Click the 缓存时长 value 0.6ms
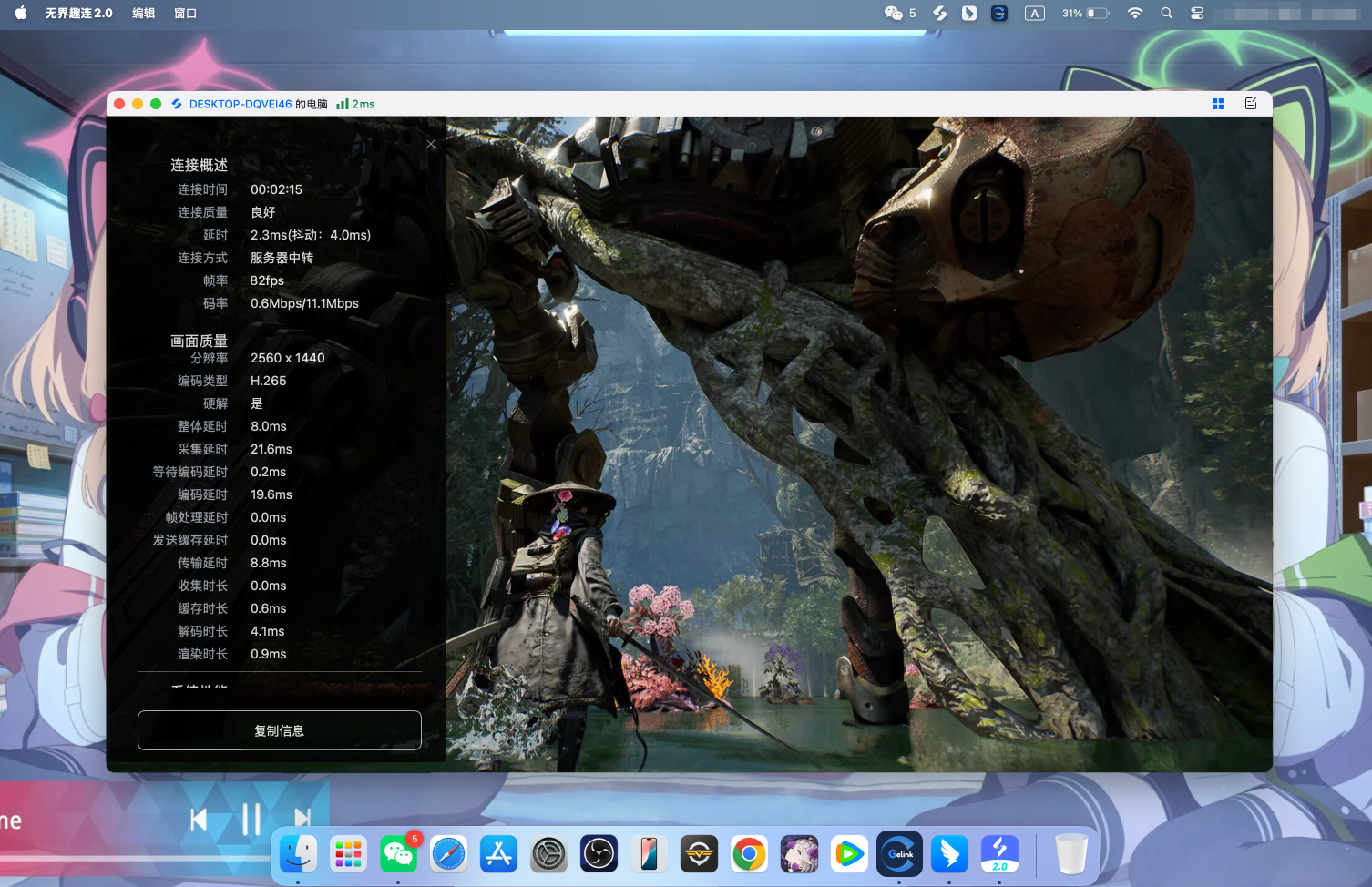The image size is (1372, 887). [269, 608]
